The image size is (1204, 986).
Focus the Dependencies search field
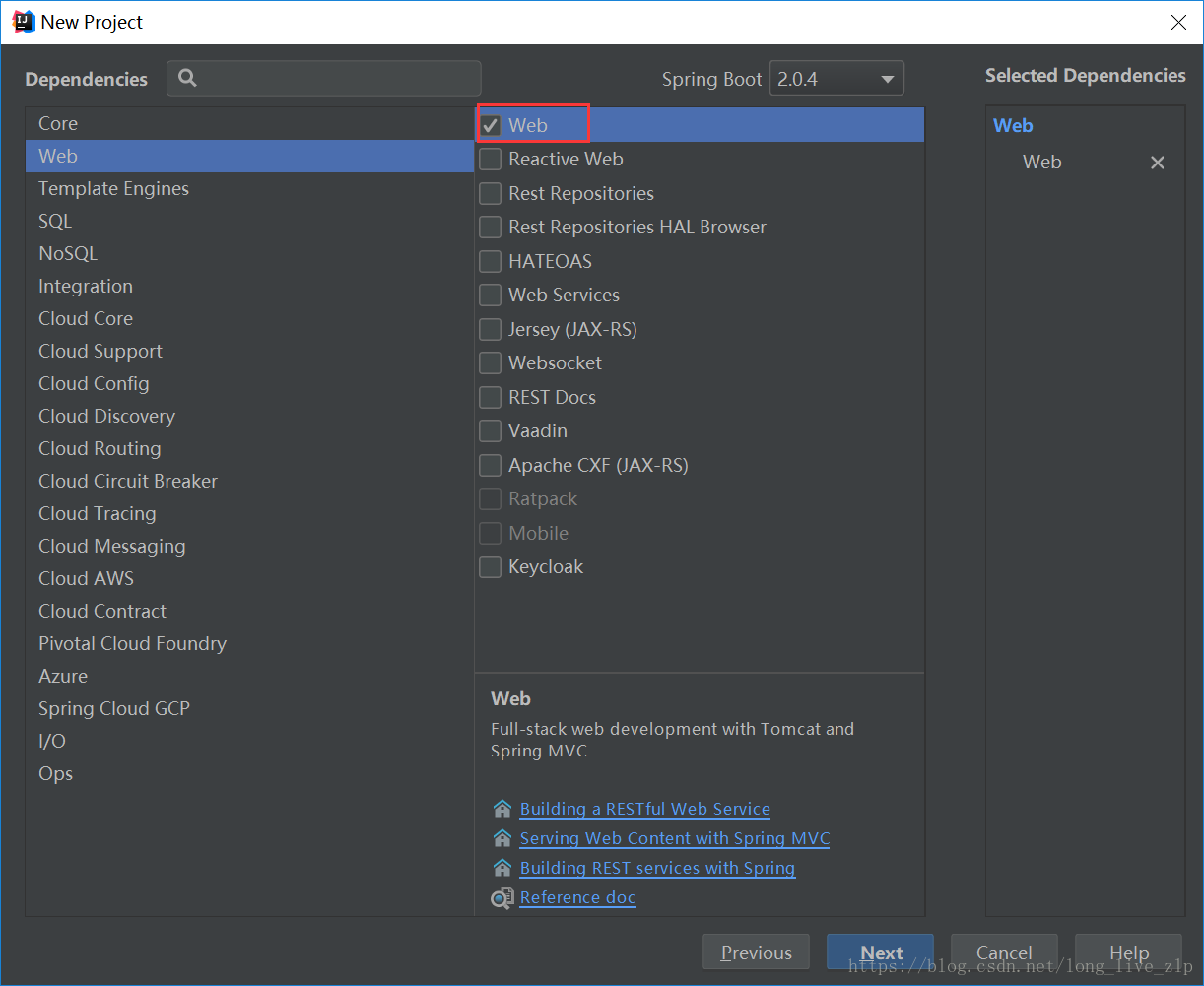(x=324, y=78)
